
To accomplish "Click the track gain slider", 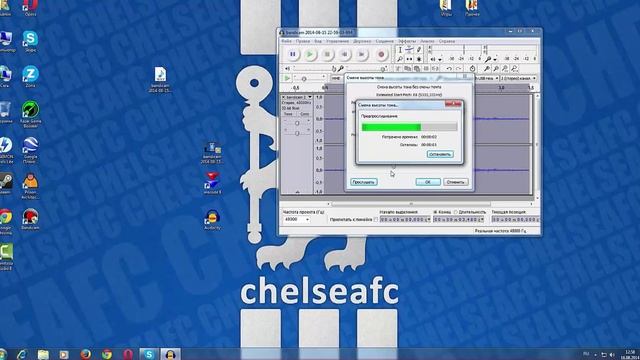I will tap(297, 123).
